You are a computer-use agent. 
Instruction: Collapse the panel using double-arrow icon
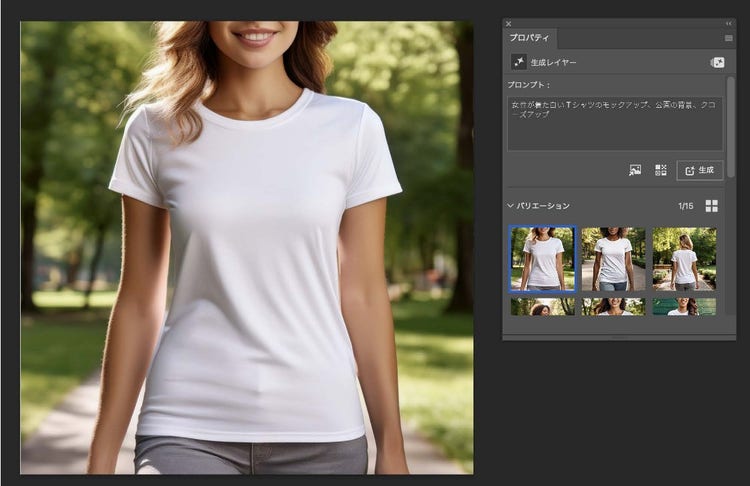point(728,23)
